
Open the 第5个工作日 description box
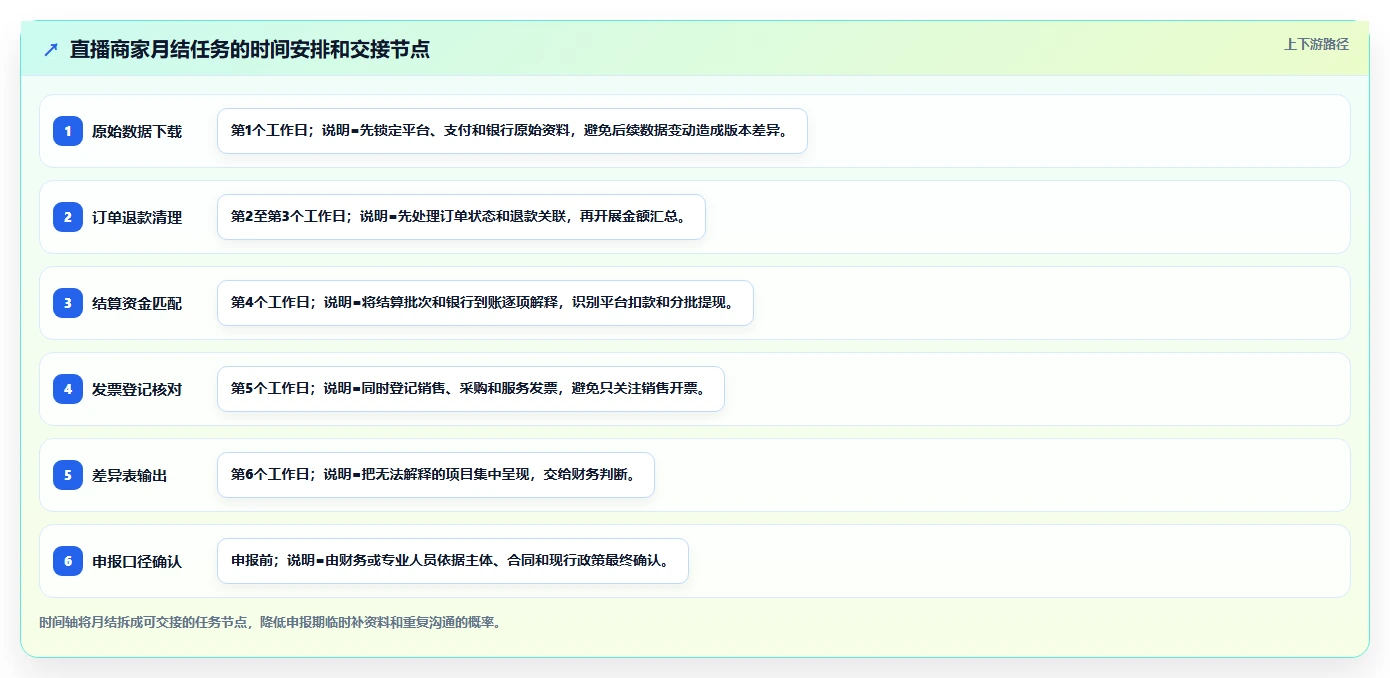pyautogui.click(x=470, y=389)
